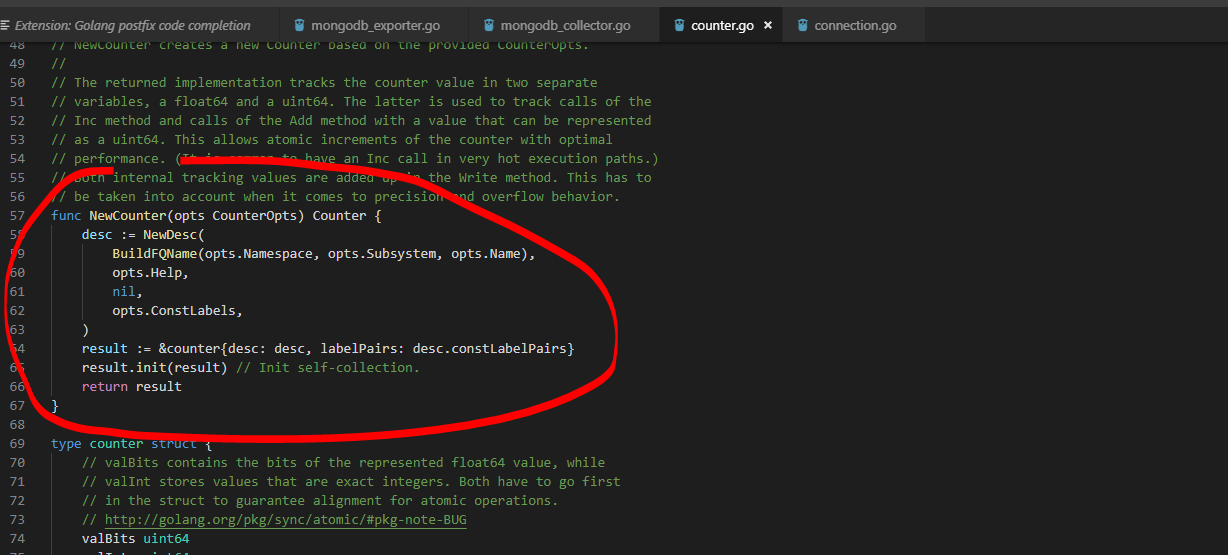Click the comment starting 'valBits contains the bits'
This screenshot has height=555, width=1228.
343,462
